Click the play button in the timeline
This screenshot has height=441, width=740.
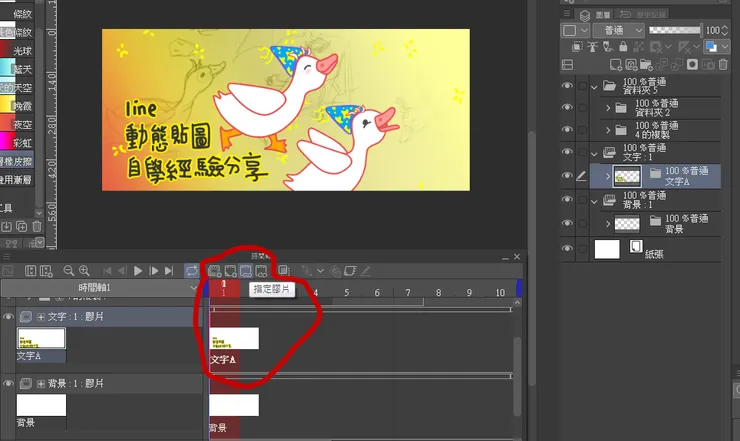coord(139,271)
